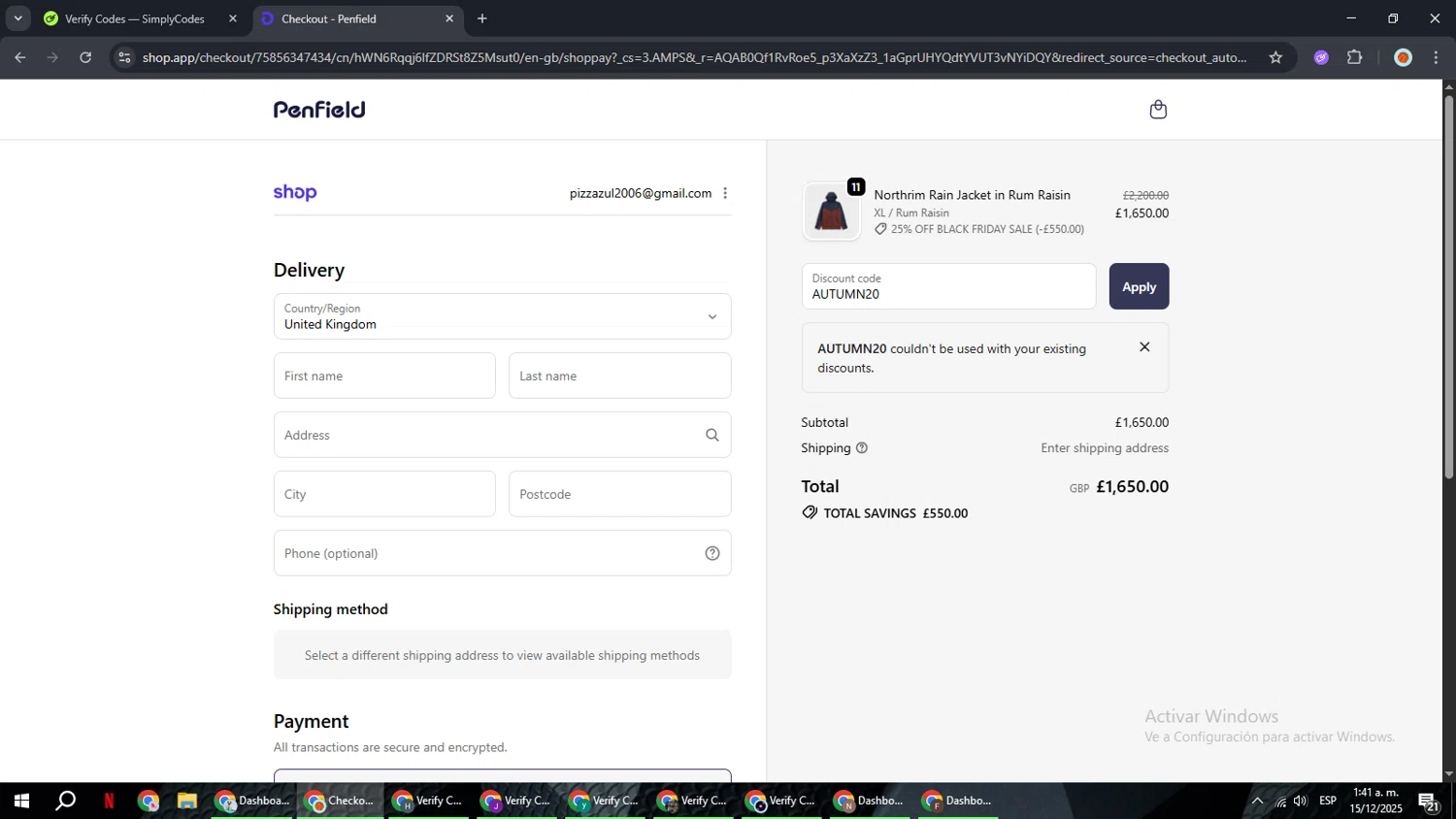
Task: Open the notification center
Action: point(1429,801)
